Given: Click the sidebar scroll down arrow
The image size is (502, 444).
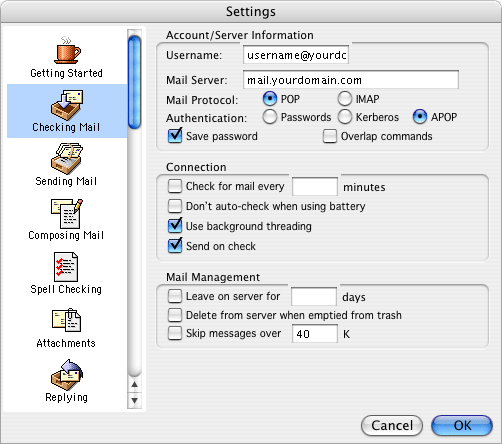Looking at the screenshot, I should point(135,400).
